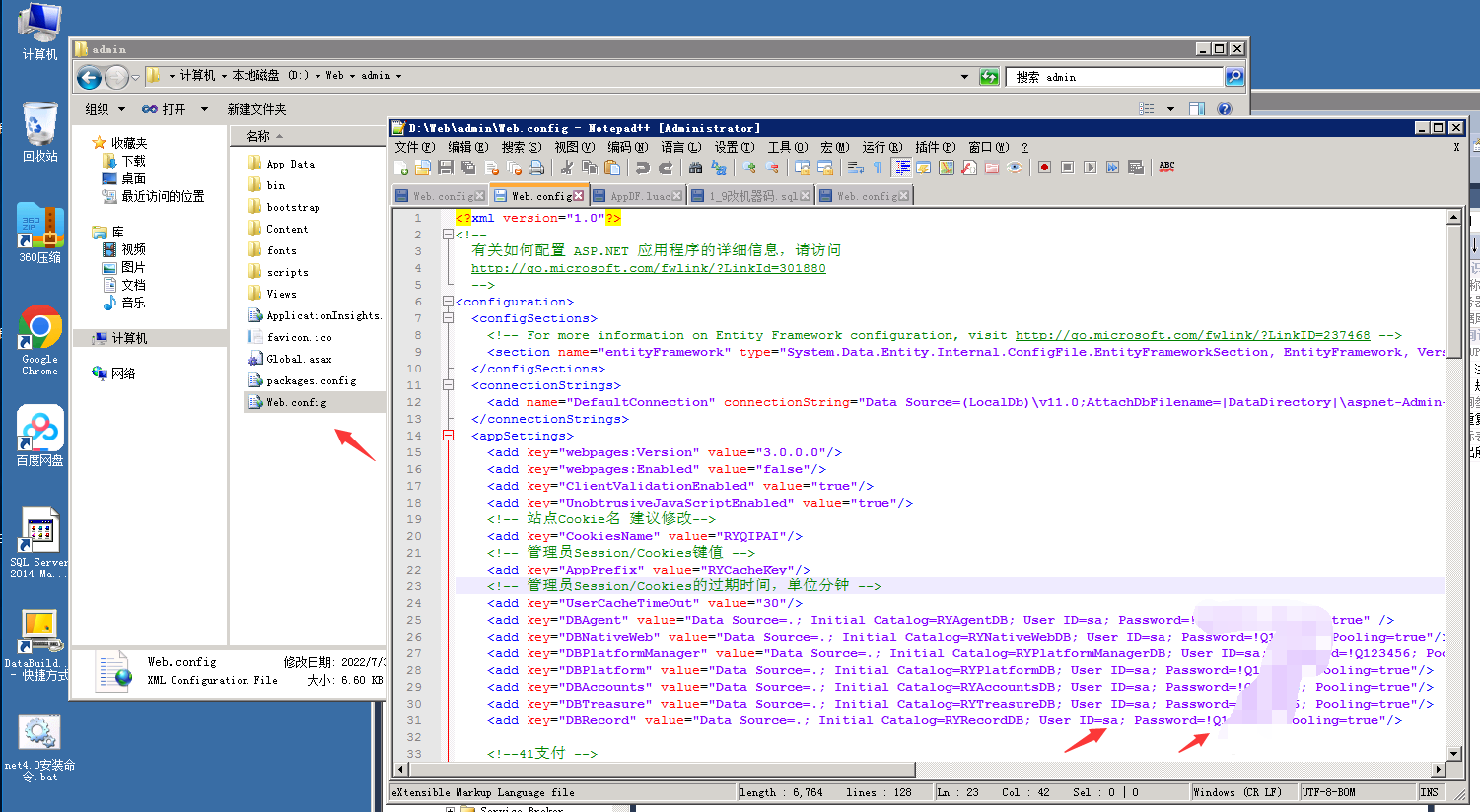Click the Paste clipboard icon

(612, 168)
